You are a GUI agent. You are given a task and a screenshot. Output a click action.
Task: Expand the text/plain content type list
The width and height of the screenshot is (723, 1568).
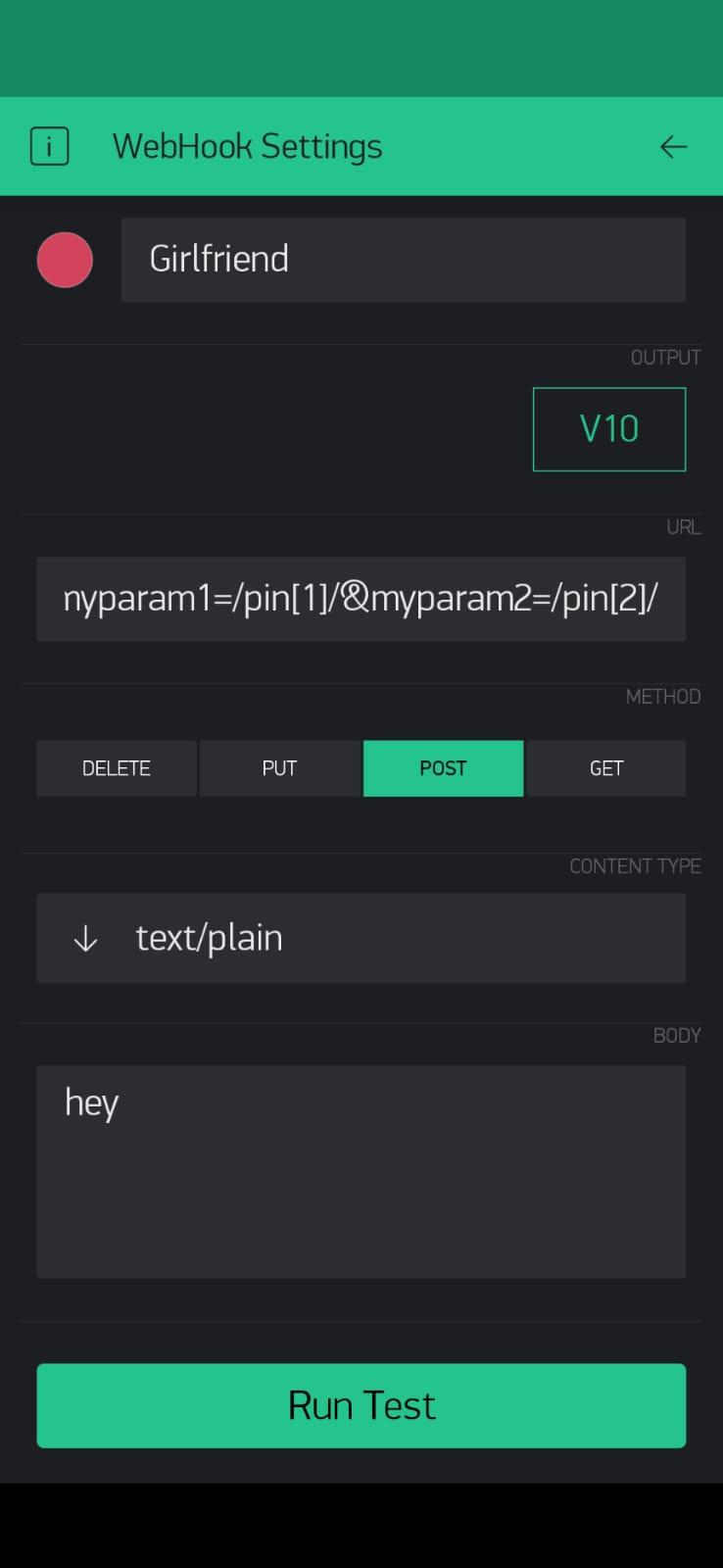361,938
